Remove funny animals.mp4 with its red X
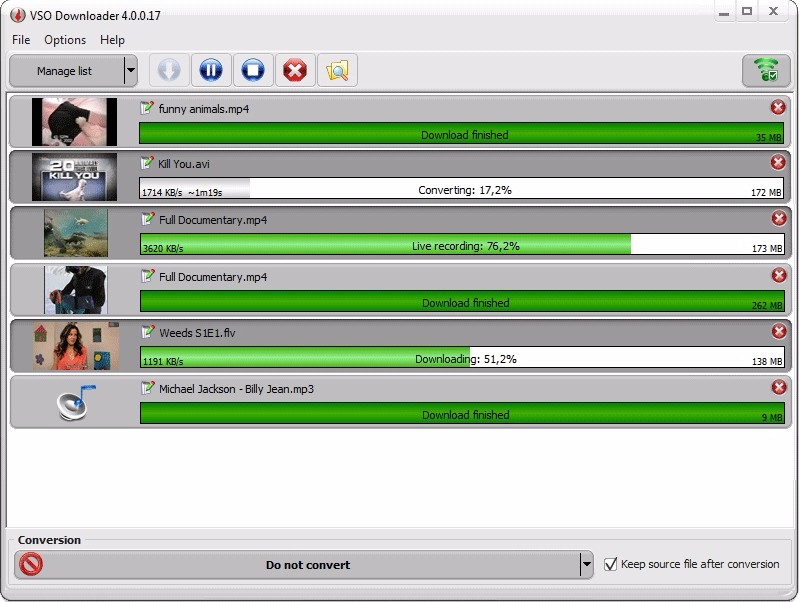The width and height of the screenshot is (799, 602). (x=778, y=108)
